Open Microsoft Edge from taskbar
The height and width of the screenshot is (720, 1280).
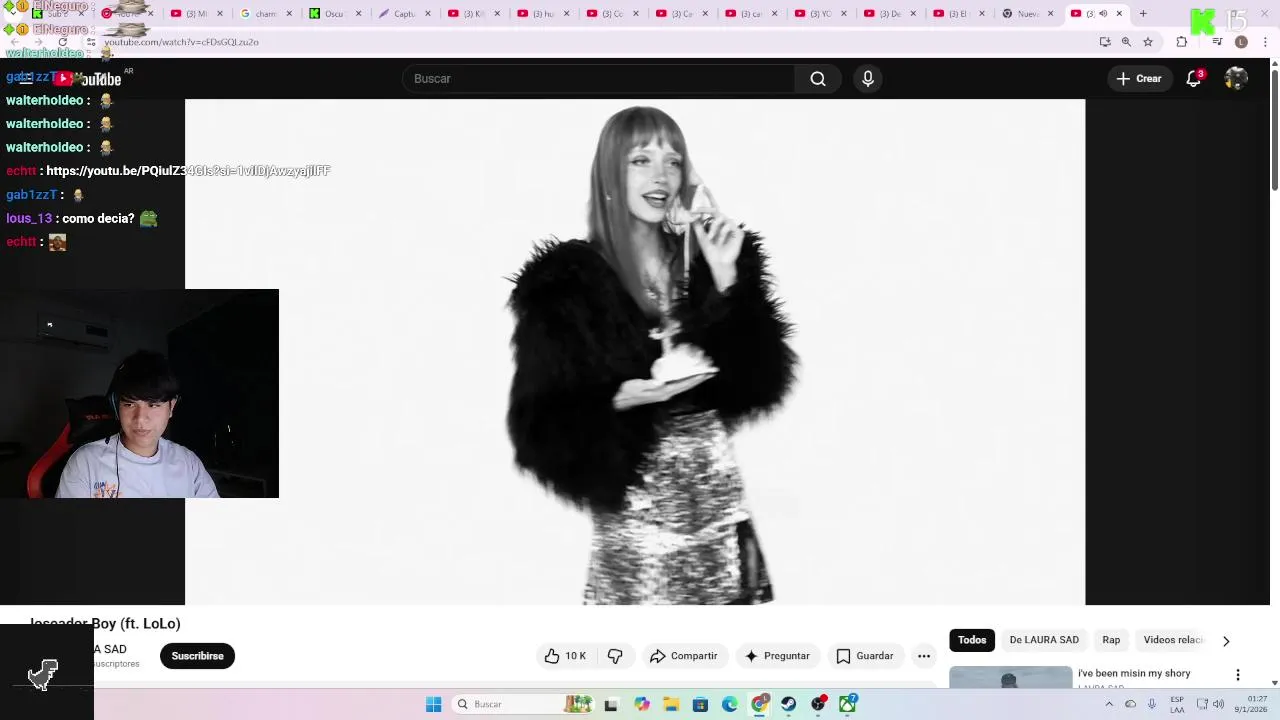(x=730, y=704)
